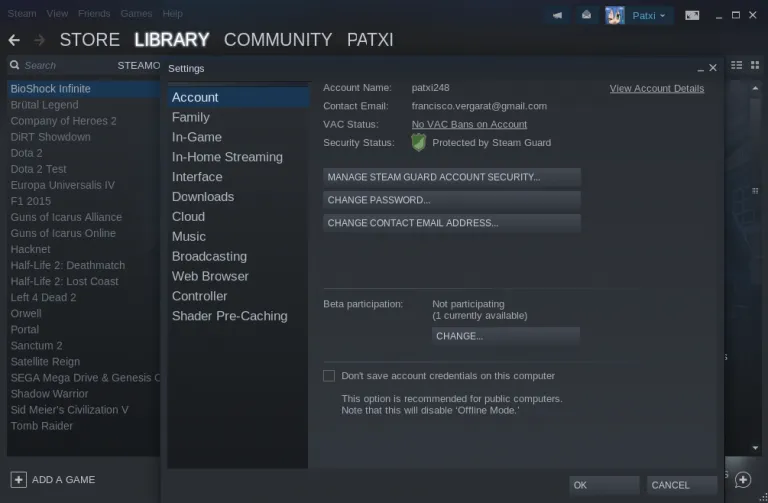The image size is (768, 503).
Task: Enable Don't save account credentials checkbox
Action: pyautogui.click(x=329, y=376)
